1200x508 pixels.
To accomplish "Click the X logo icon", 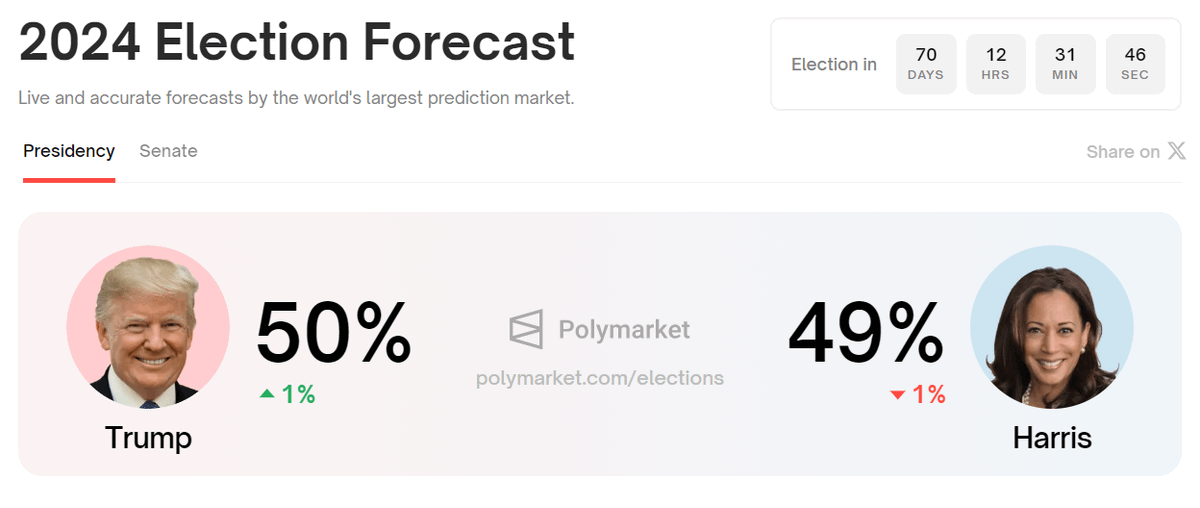I will [x=1177, y=151].
